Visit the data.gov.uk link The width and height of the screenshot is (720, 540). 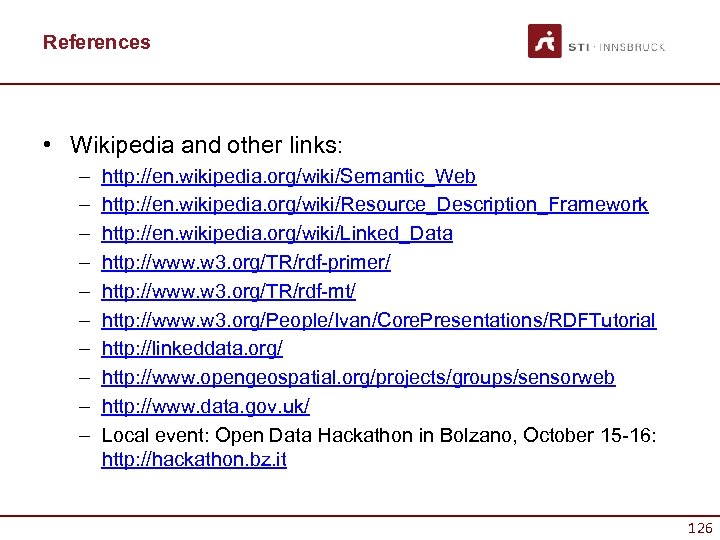(206, 406)
